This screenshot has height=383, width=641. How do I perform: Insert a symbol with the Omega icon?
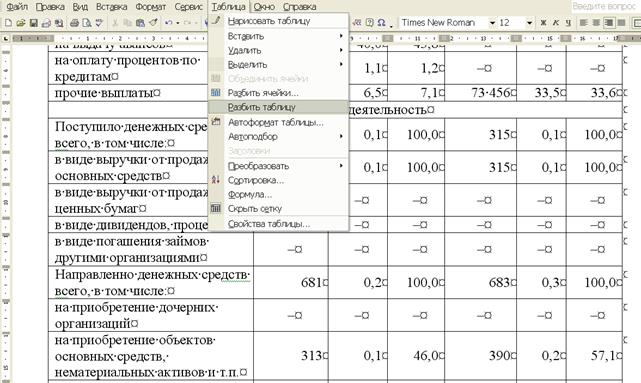click(381, 22)
